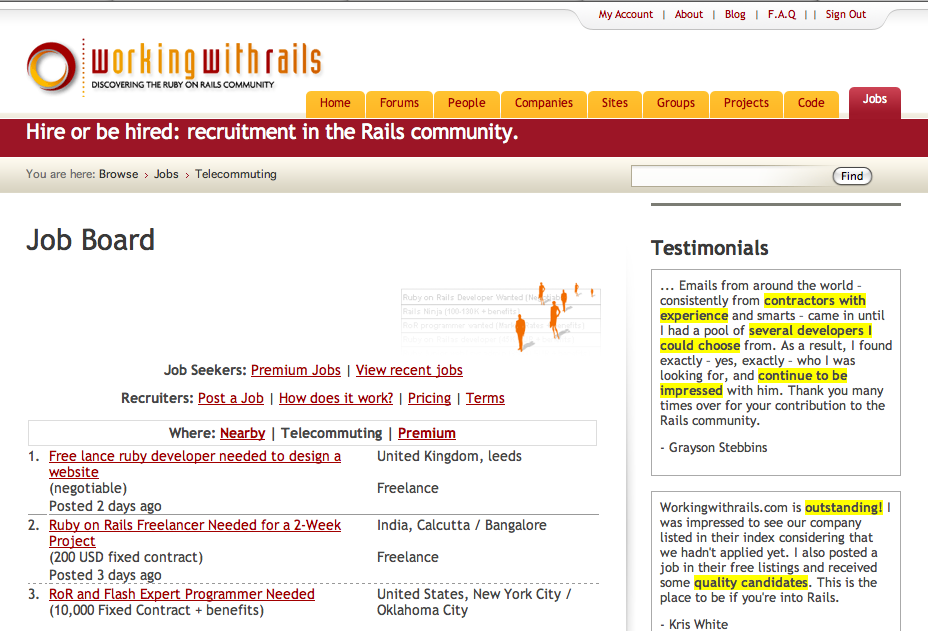Click the Job Board heading
Screen dimensions: 928x631
pyautogui.click(x=91, y=240)
